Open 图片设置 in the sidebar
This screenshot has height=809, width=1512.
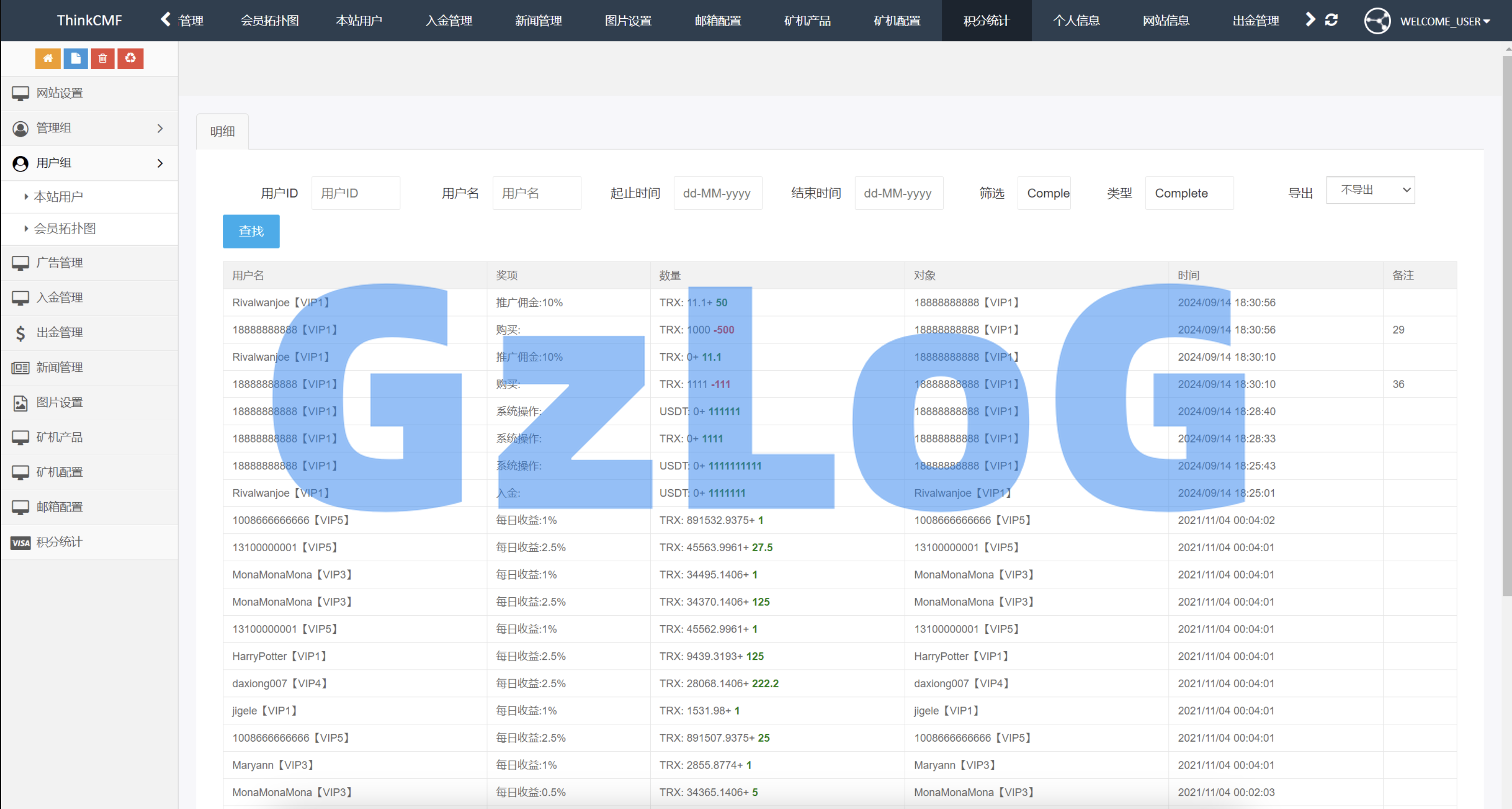click(x=59, y=402)
